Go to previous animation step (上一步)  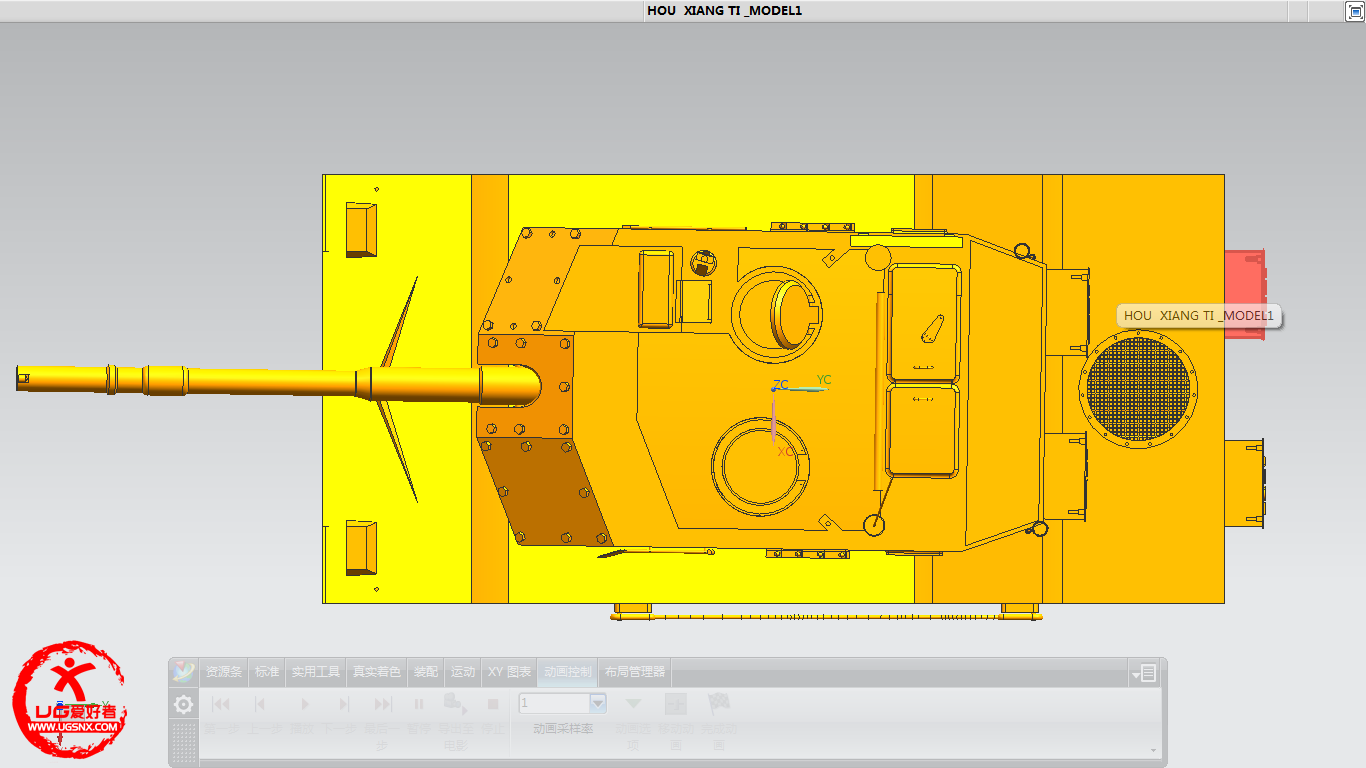(261, 704)
